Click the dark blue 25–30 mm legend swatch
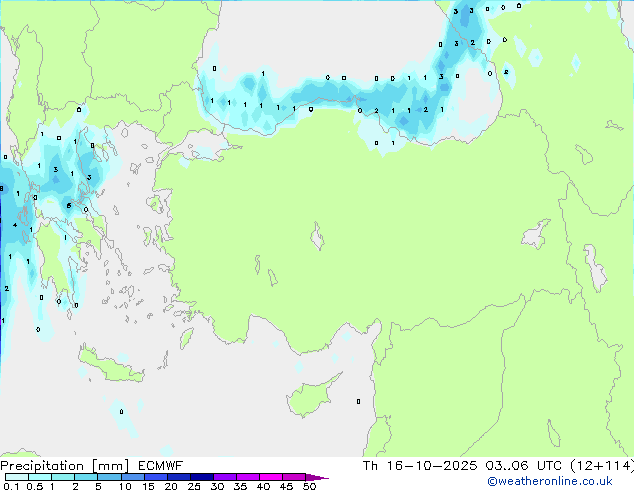 [x=202, y=477]
